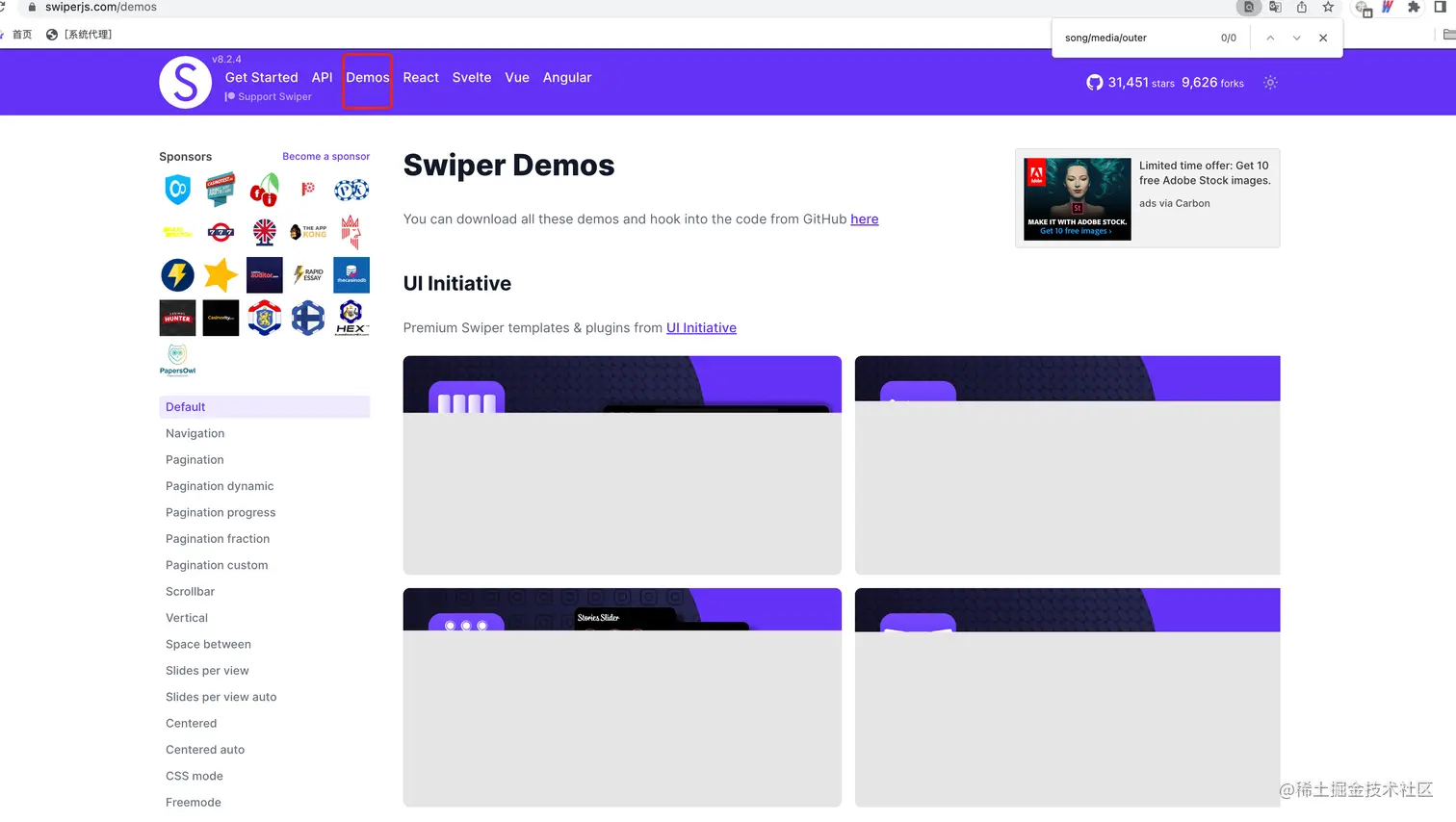Click the browser share icon
Viewport: 1456px width, 822px height.
pos(1302,7)
